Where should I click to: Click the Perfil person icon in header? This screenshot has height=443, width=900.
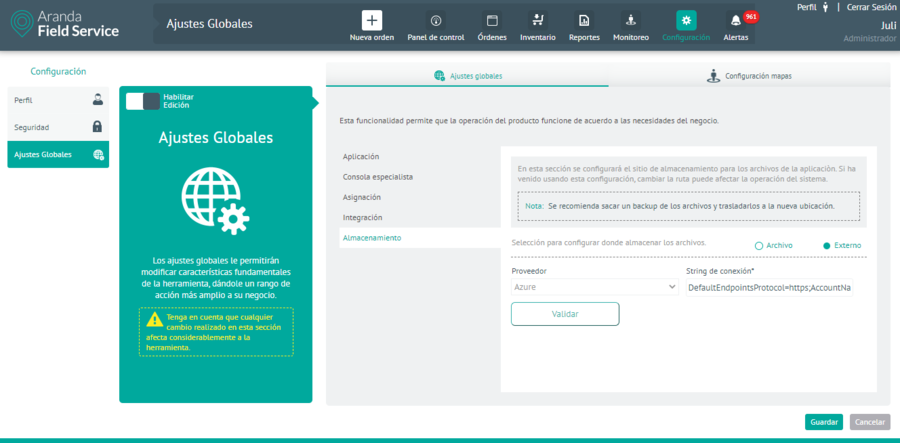click(x=825, y=7)
